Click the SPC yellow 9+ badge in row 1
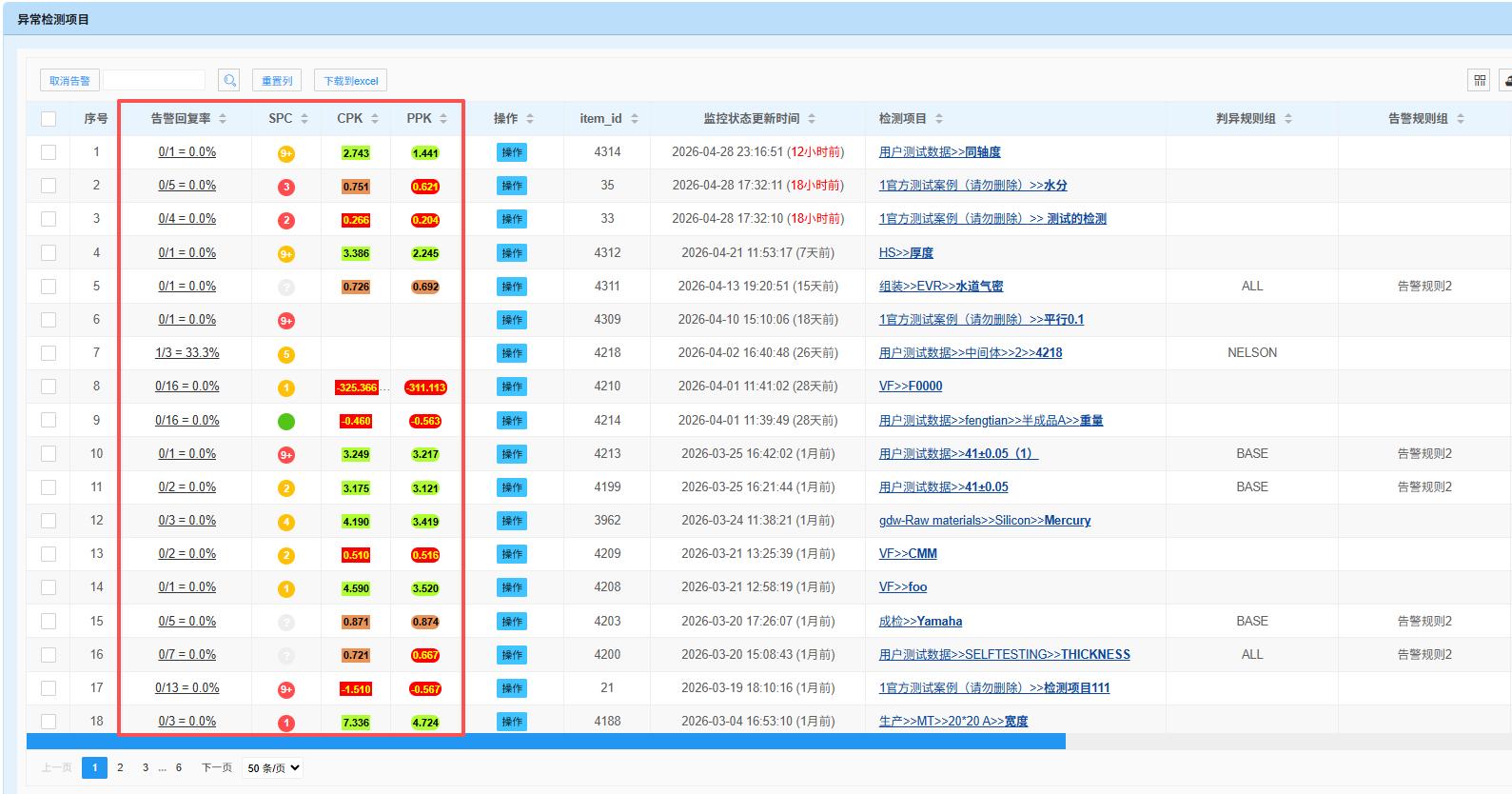The height and width of the screenshot is (794, 1512). [285, 153]
